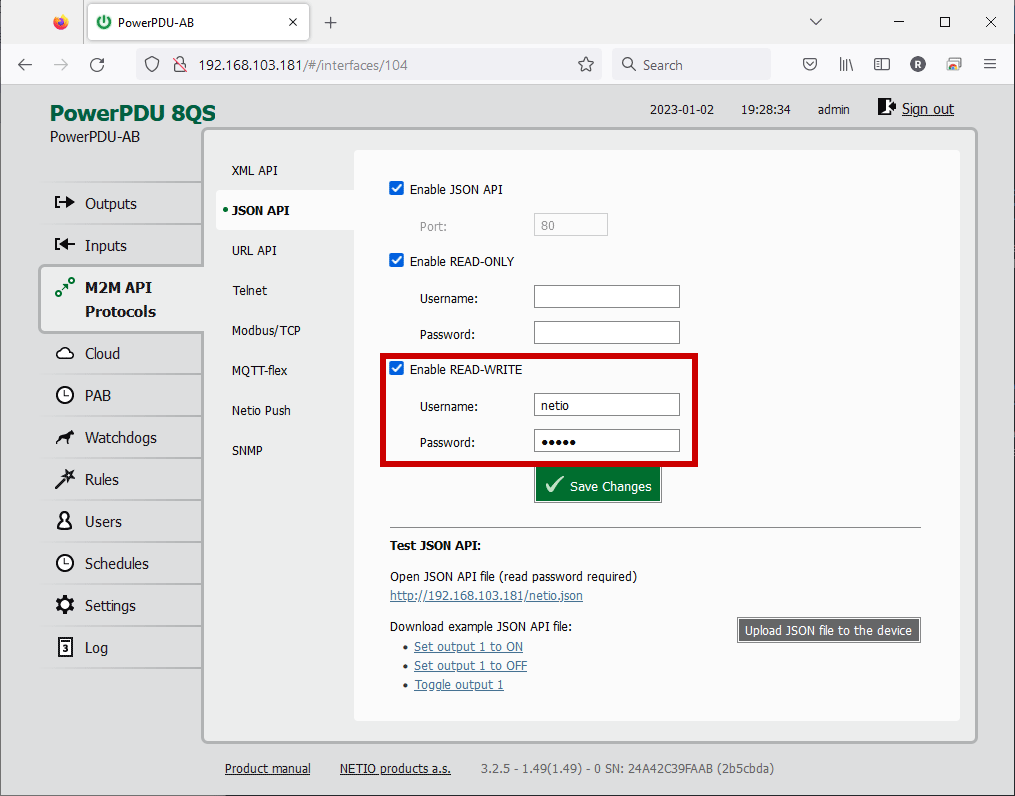The width and height of the screenshot is (1015, 796).
Task: Open the Product manual link
Action: (267, 769)
